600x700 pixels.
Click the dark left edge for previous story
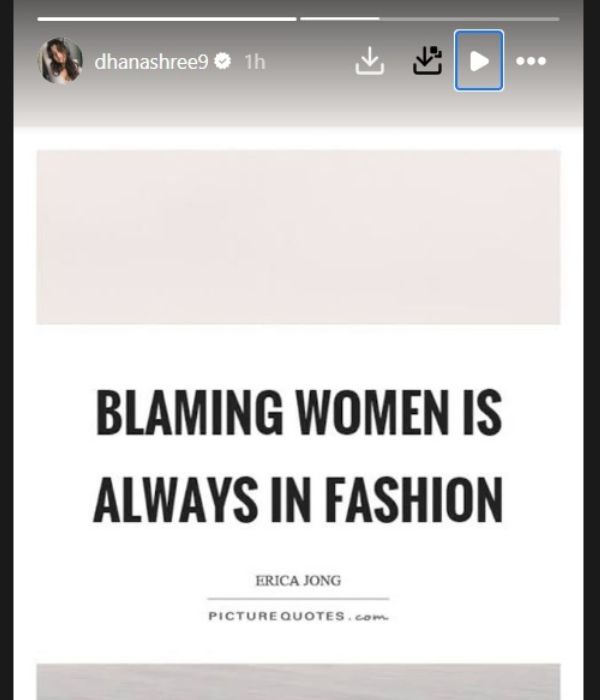coord(7,350)
